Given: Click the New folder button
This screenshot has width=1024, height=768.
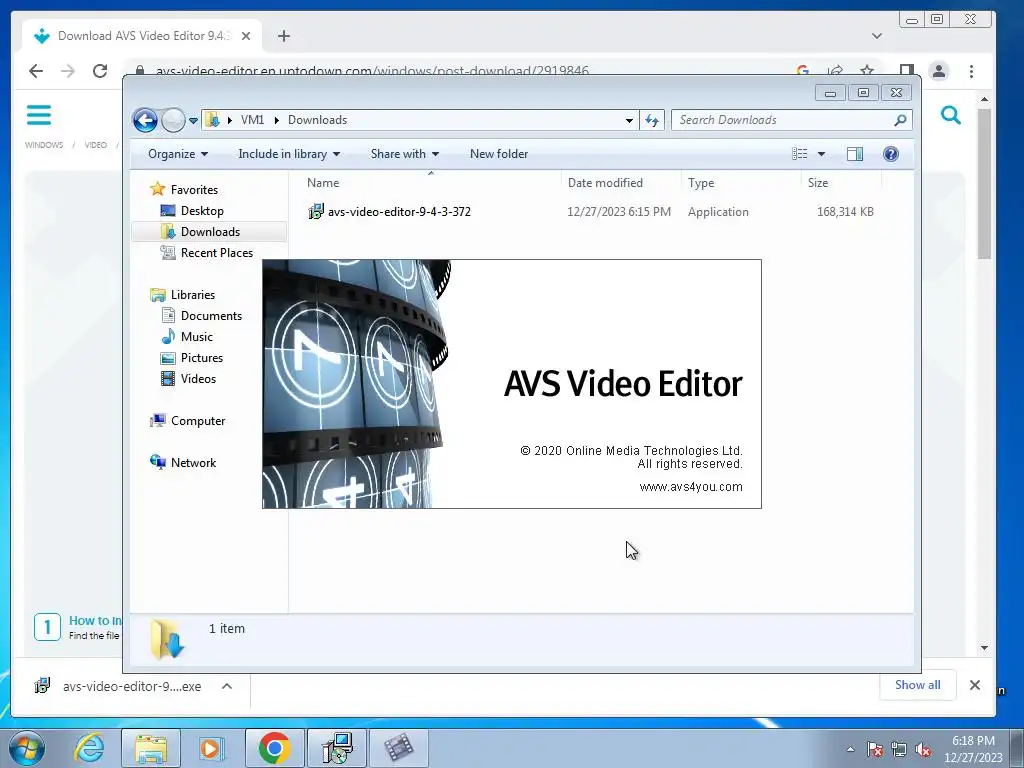Looking at the screenshot, I should tap(499, 154).
